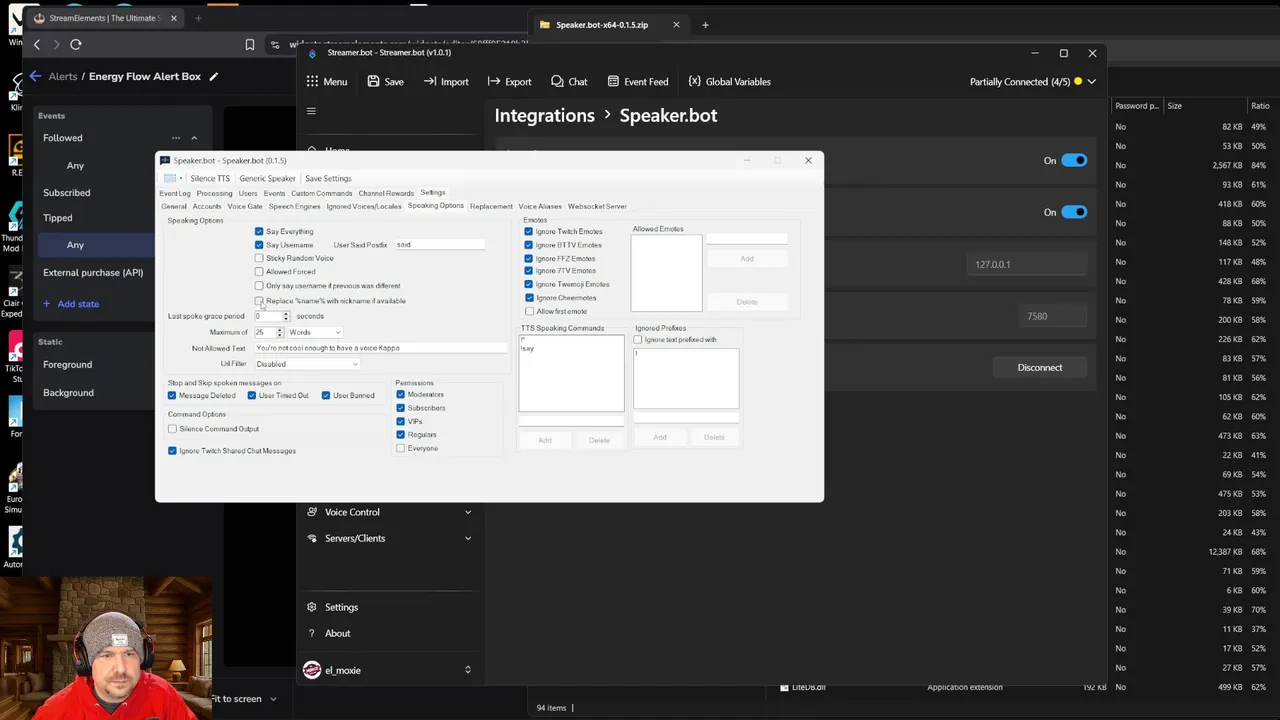Add new tab in file explorer window
Image resolution: width=1280 pixels, height=720 pixels.
tap(705, 25)
